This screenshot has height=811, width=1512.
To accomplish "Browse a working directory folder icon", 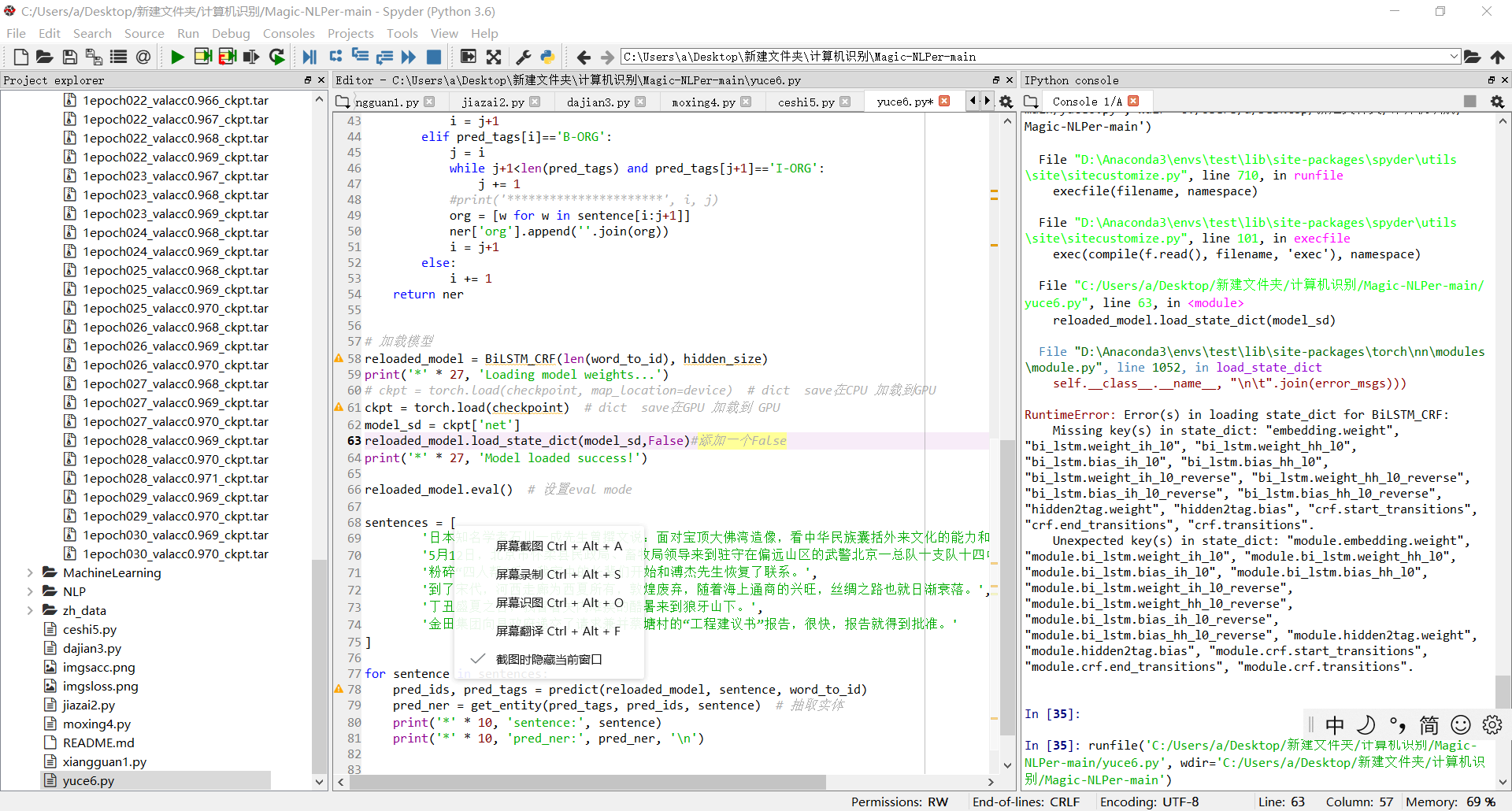I will point(1472,57).
